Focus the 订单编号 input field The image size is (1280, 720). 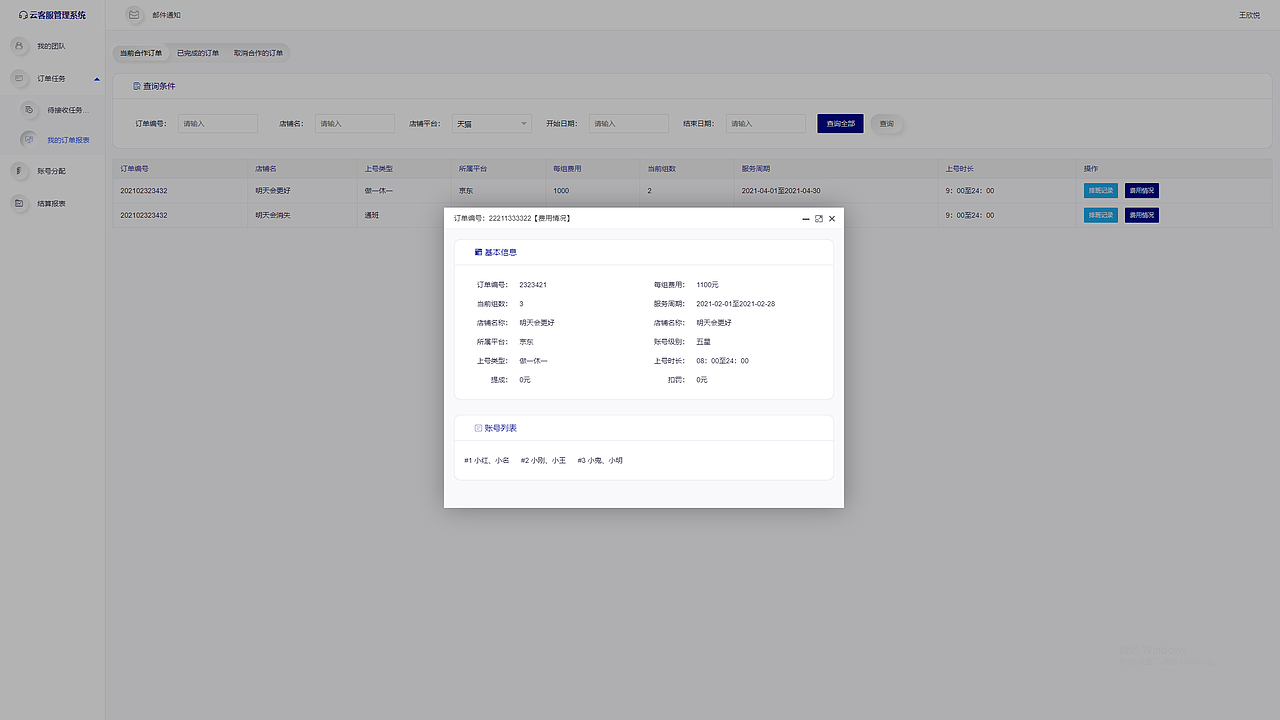tap(218, 124)
